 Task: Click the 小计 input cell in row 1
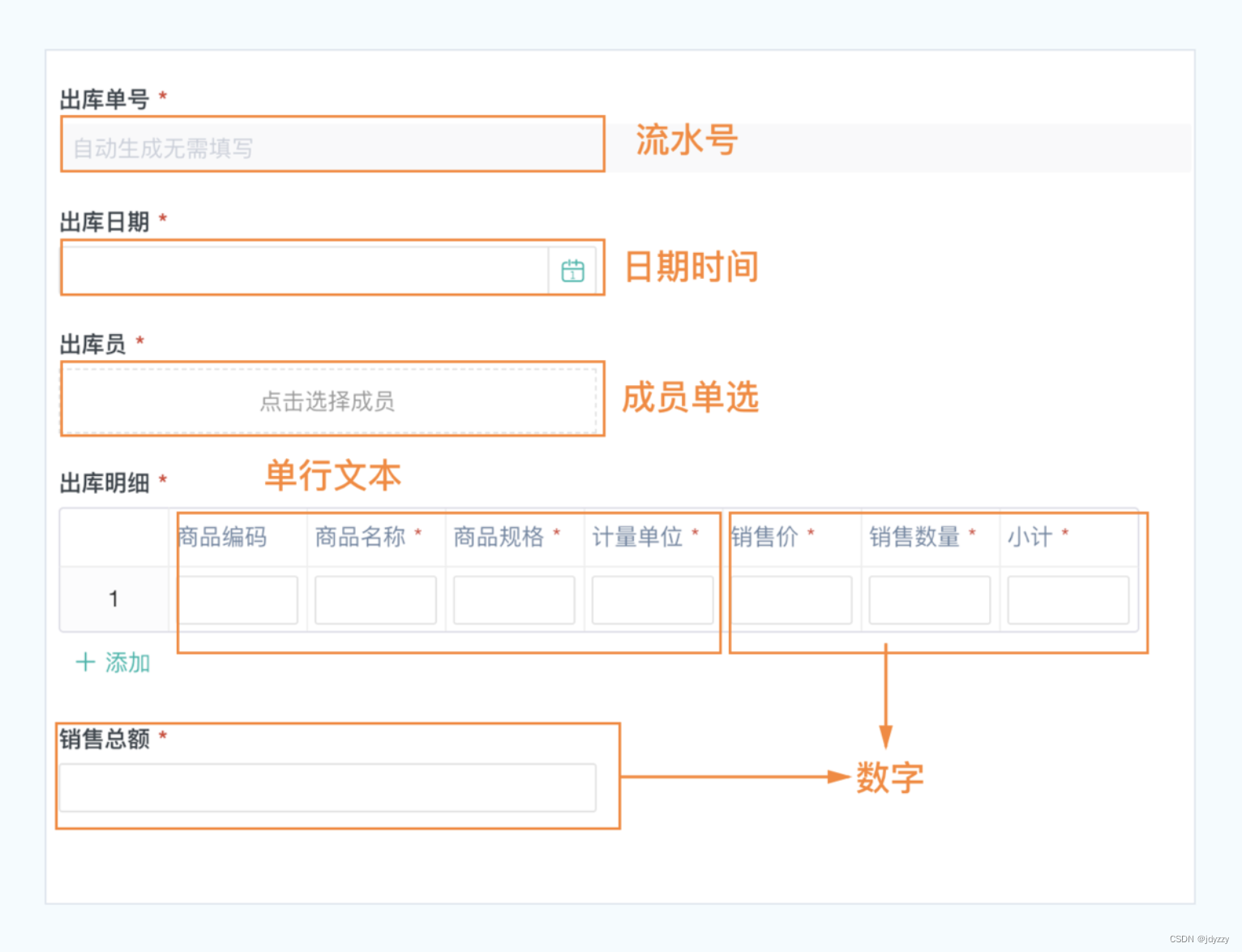point(1068,599)
